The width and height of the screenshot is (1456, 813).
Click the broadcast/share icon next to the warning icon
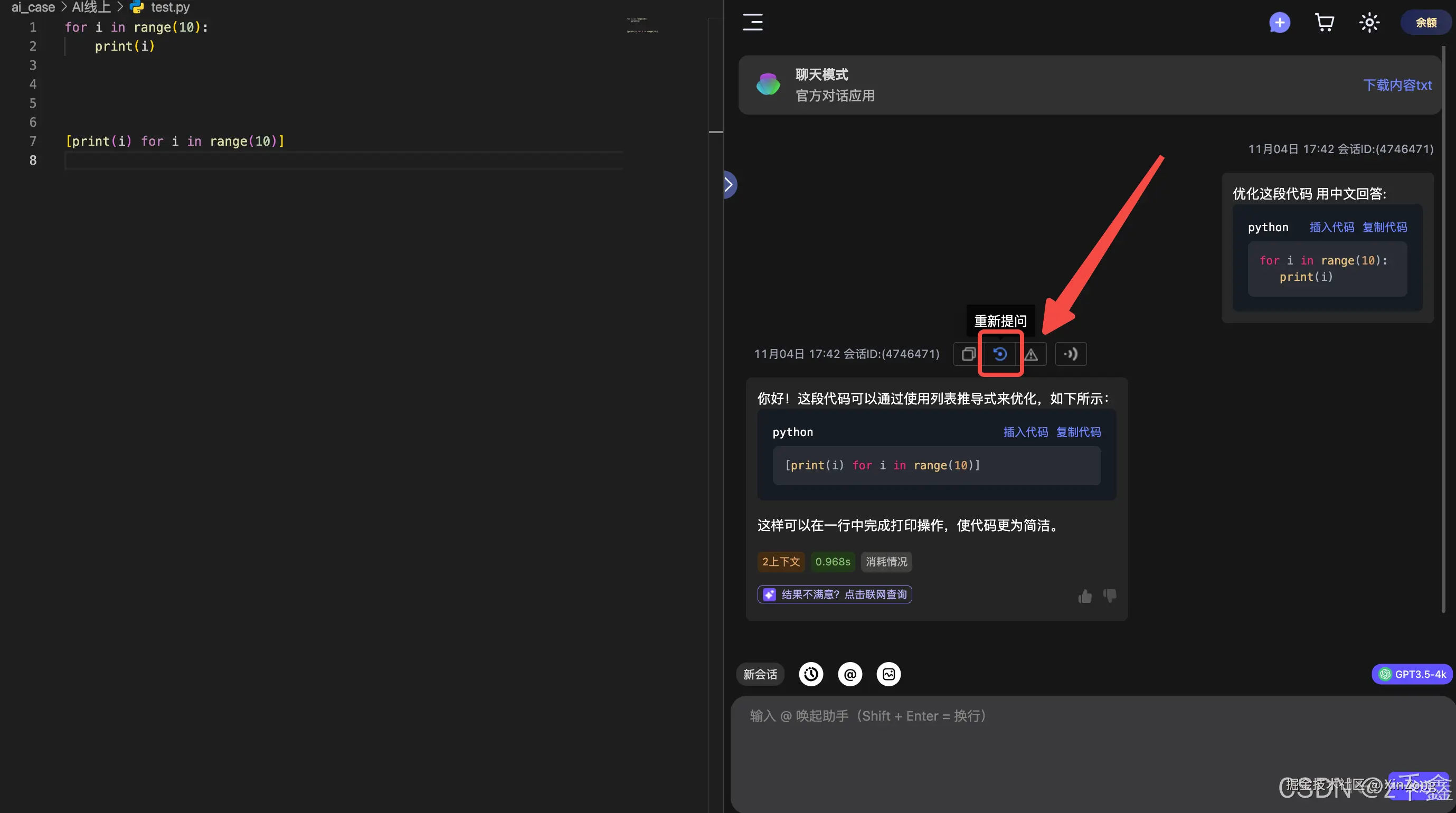(1071, 354)
